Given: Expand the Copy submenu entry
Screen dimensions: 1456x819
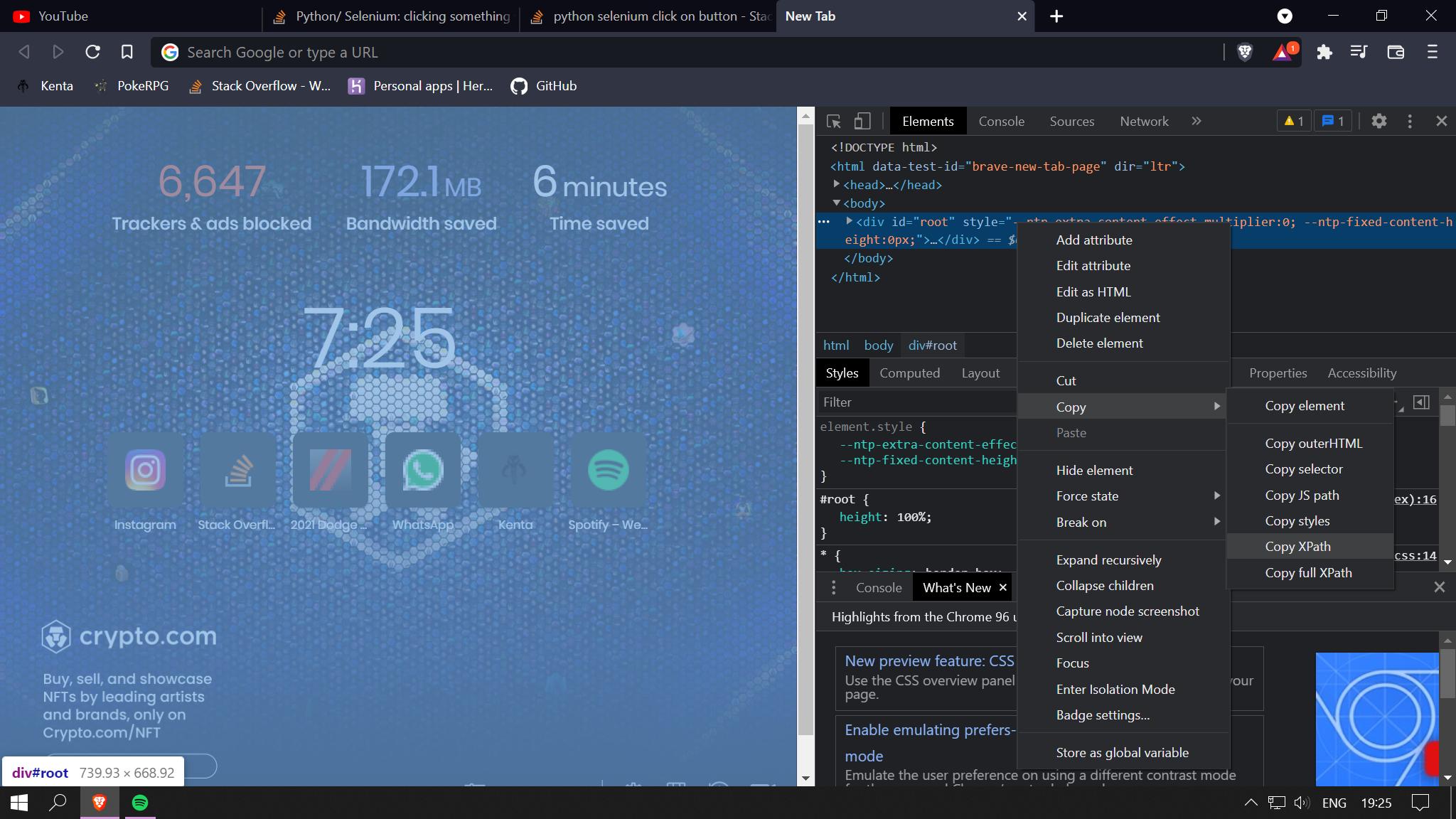Looking at the screenshot, I should pyautogui.click(x=1123, y=407).
